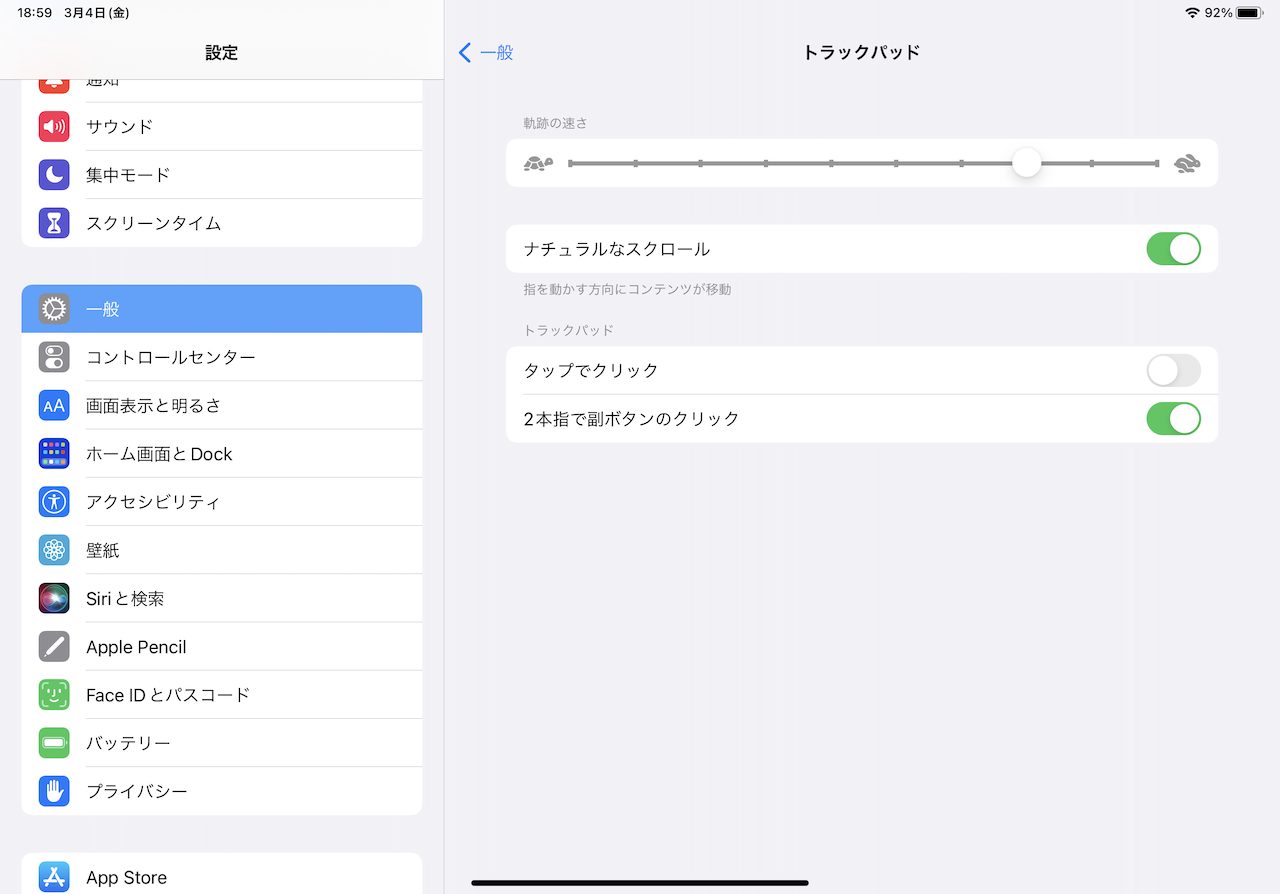Tap the Accessibility figure icon
The image size is (1280, 894).
pos(54,502)
